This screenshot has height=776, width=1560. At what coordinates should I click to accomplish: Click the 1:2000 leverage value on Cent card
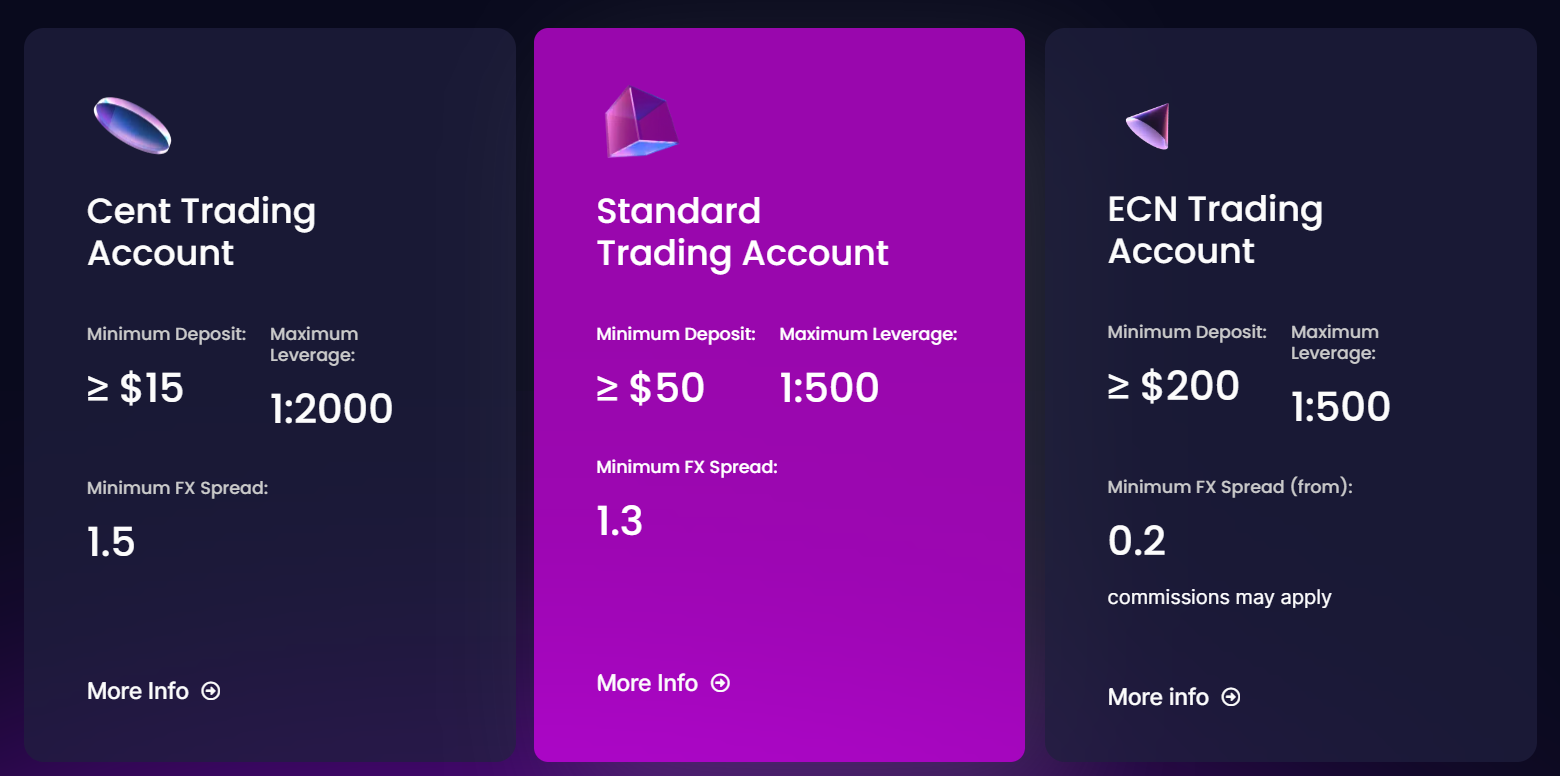coord(331,408)
